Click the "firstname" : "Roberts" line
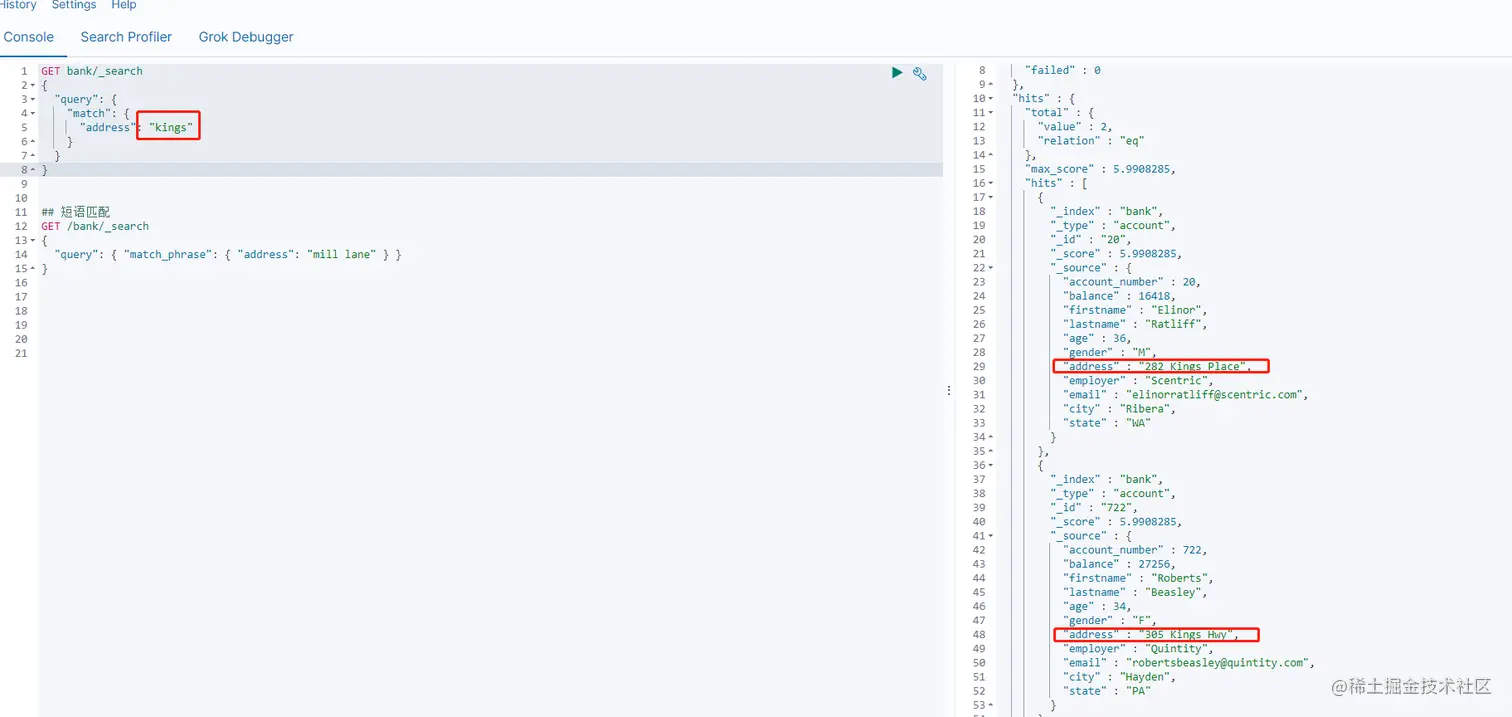 (x=1138, y=578)
